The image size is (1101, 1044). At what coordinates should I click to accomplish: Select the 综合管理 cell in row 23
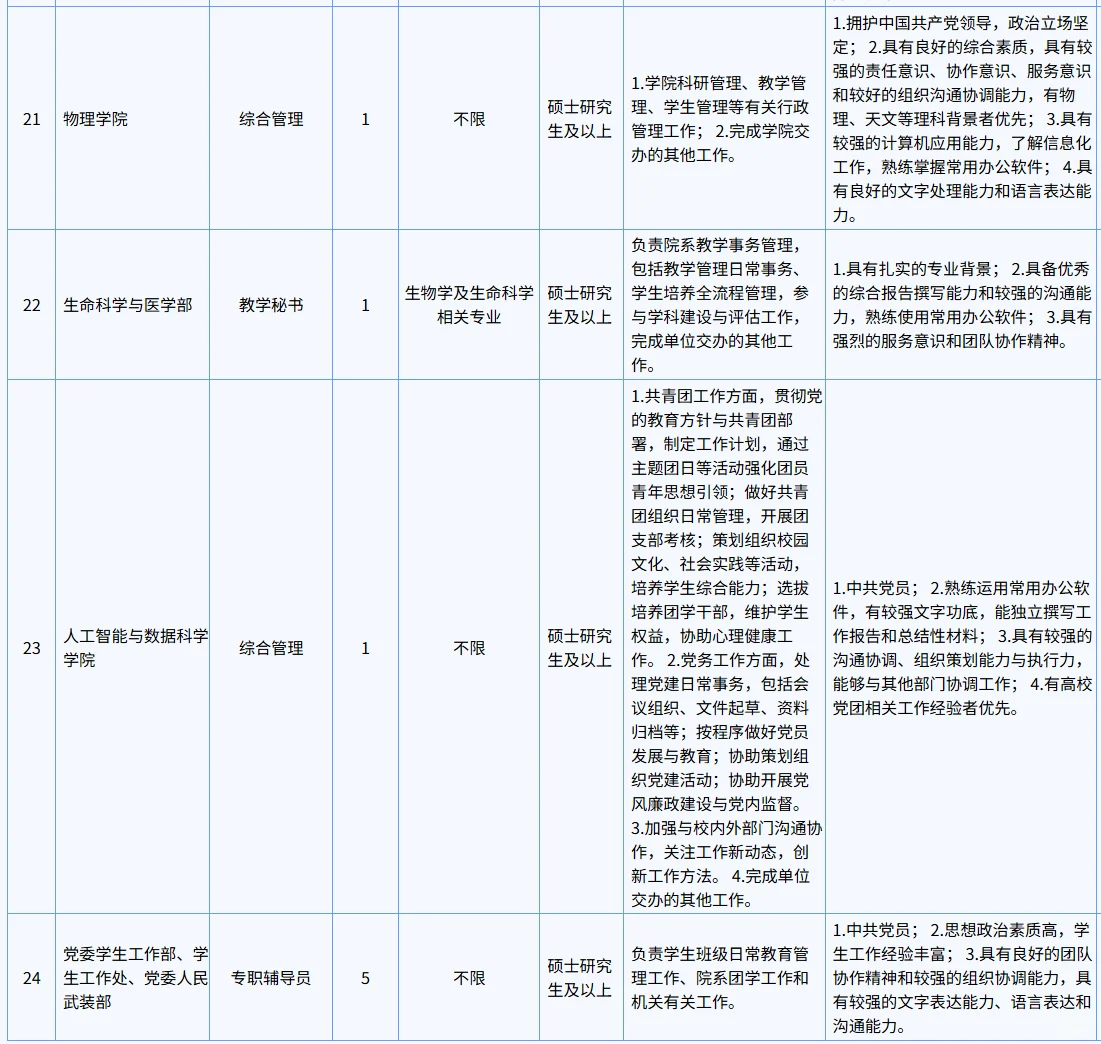(270, 647)
